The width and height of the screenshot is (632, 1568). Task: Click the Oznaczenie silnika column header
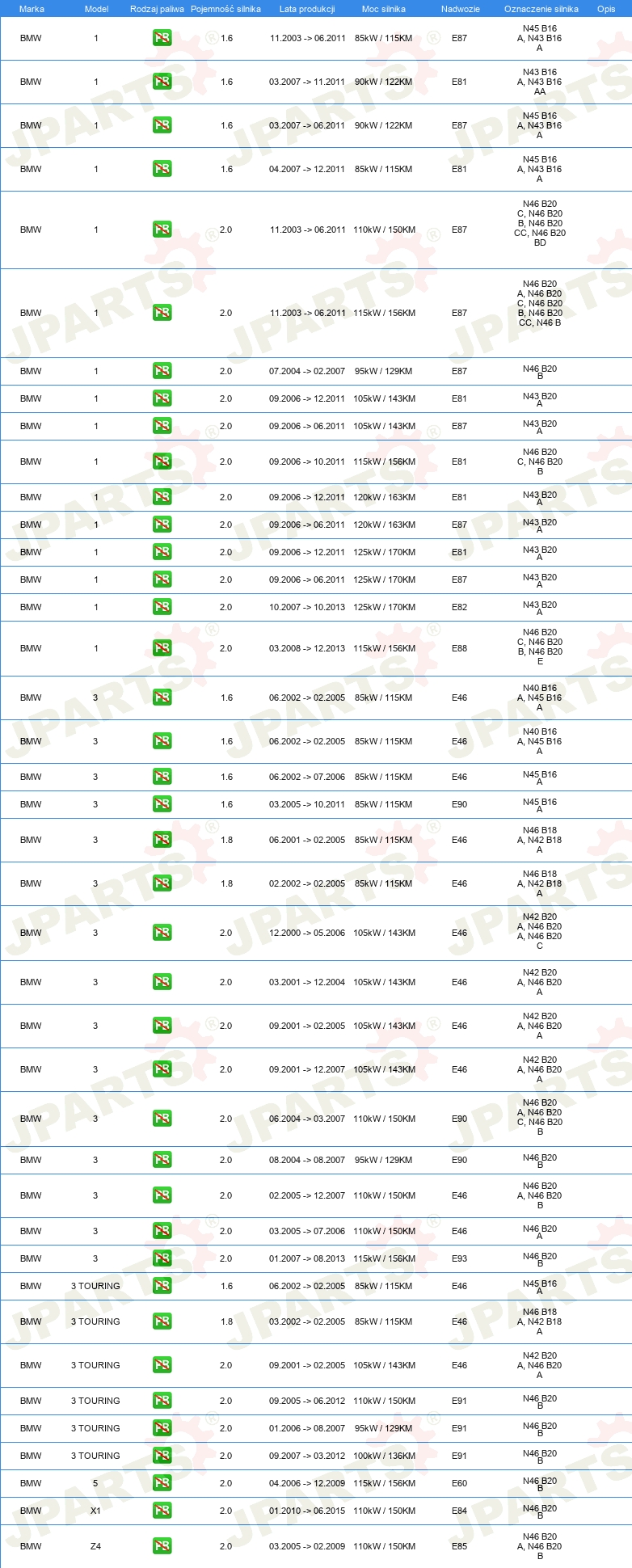(541, 9)
